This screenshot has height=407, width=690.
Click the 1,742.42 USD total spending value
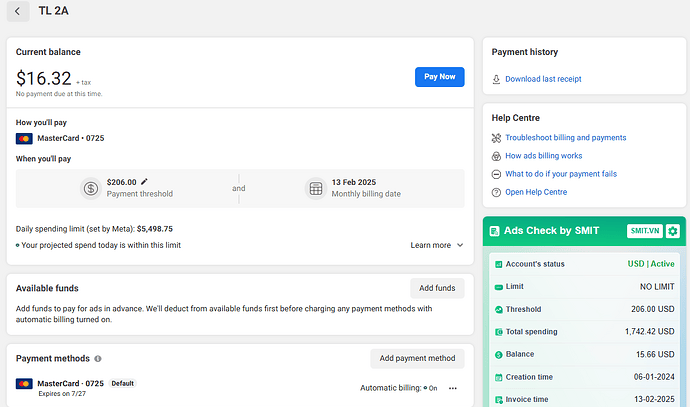650,331
